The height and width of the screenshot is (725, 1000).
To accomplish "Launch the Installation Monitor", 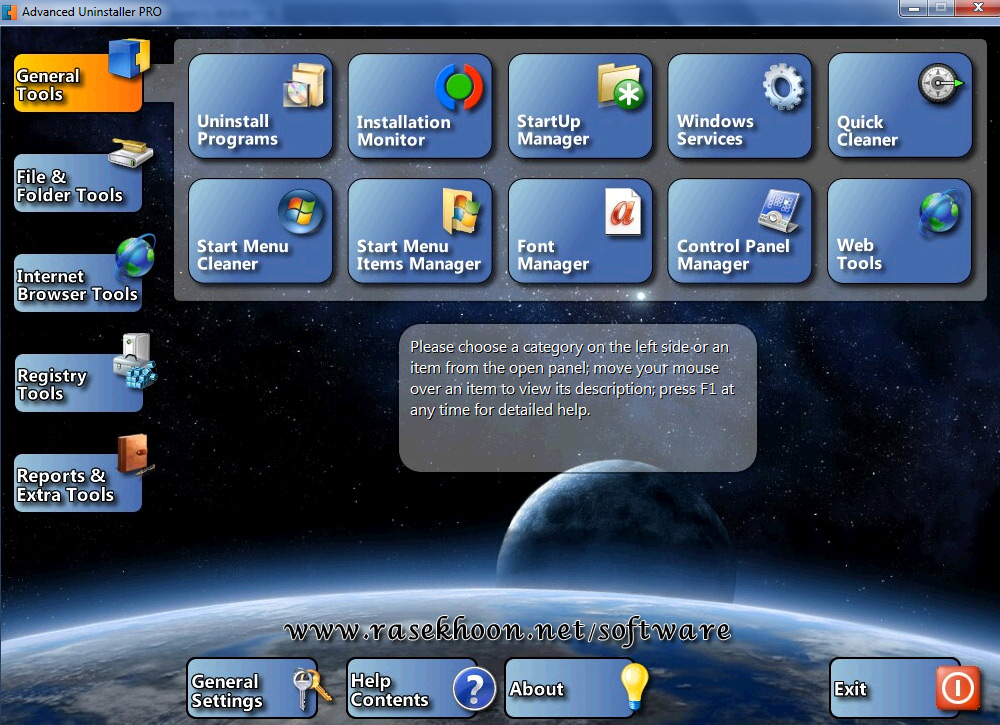I will pyautogui.click(x=420, y=106).
